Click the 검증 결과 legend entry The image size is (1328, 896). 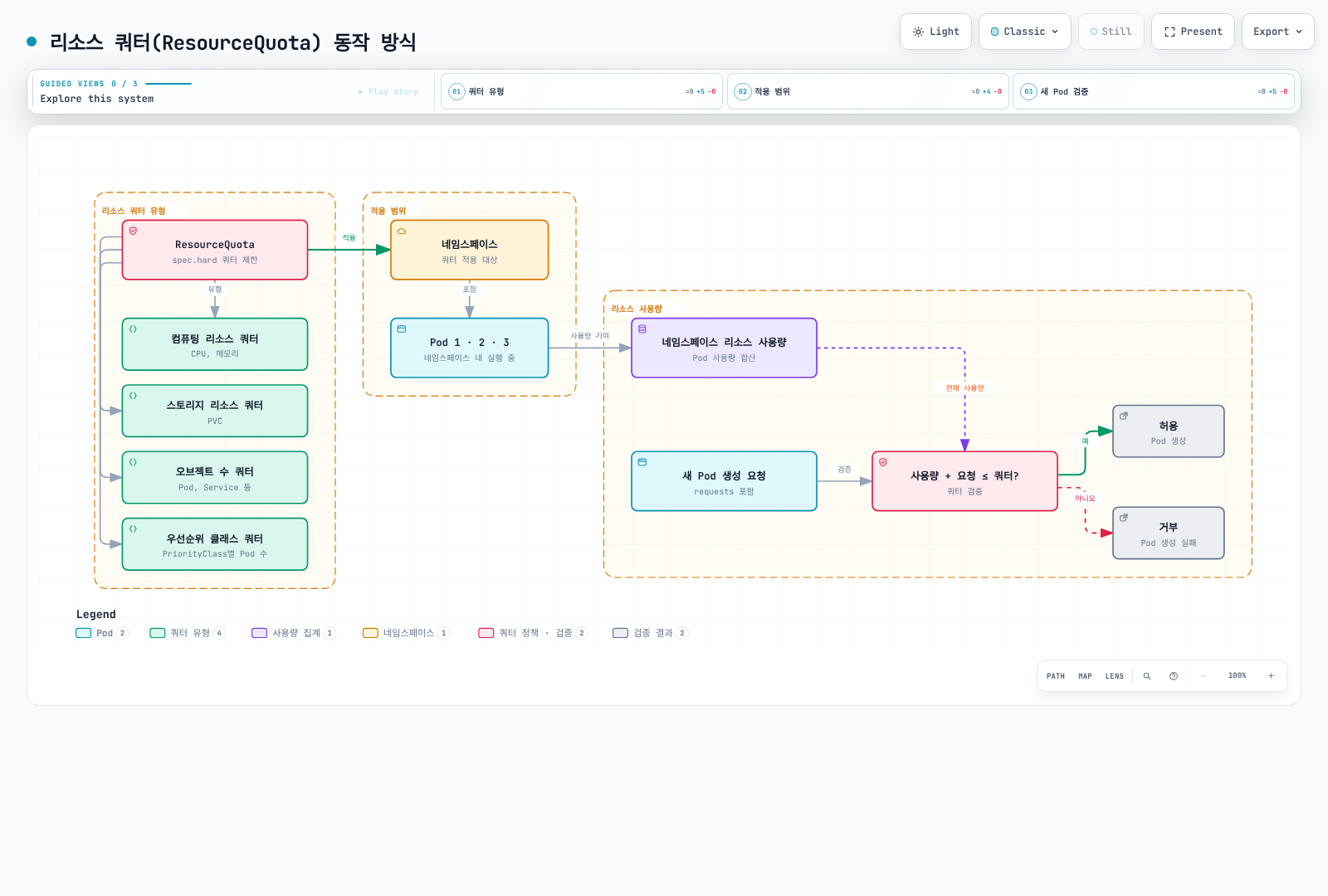(x=651, y=633)
